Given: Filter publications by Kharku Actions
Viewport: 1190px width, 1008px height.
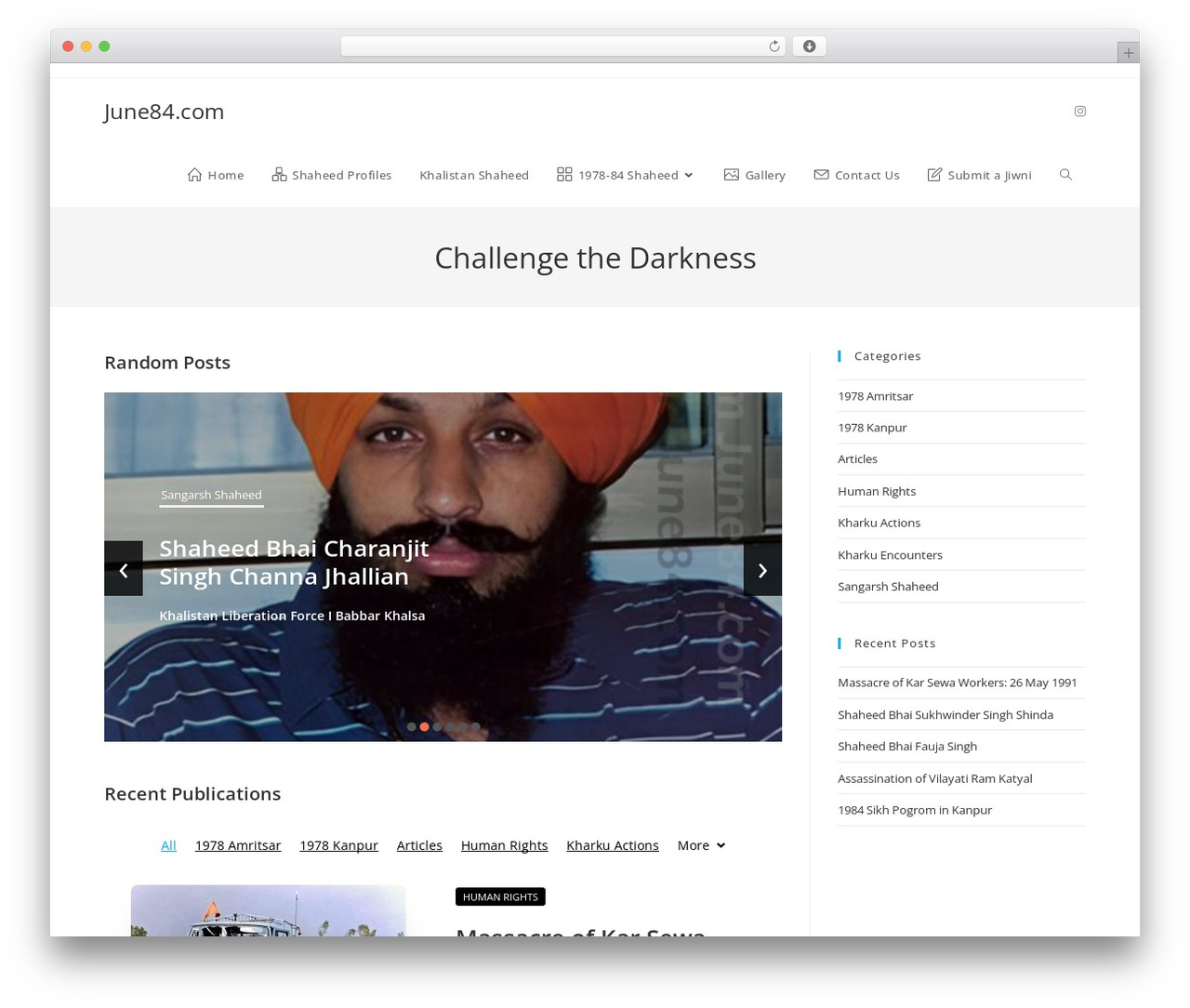Looking at the screenshot, I should point(613,845).
